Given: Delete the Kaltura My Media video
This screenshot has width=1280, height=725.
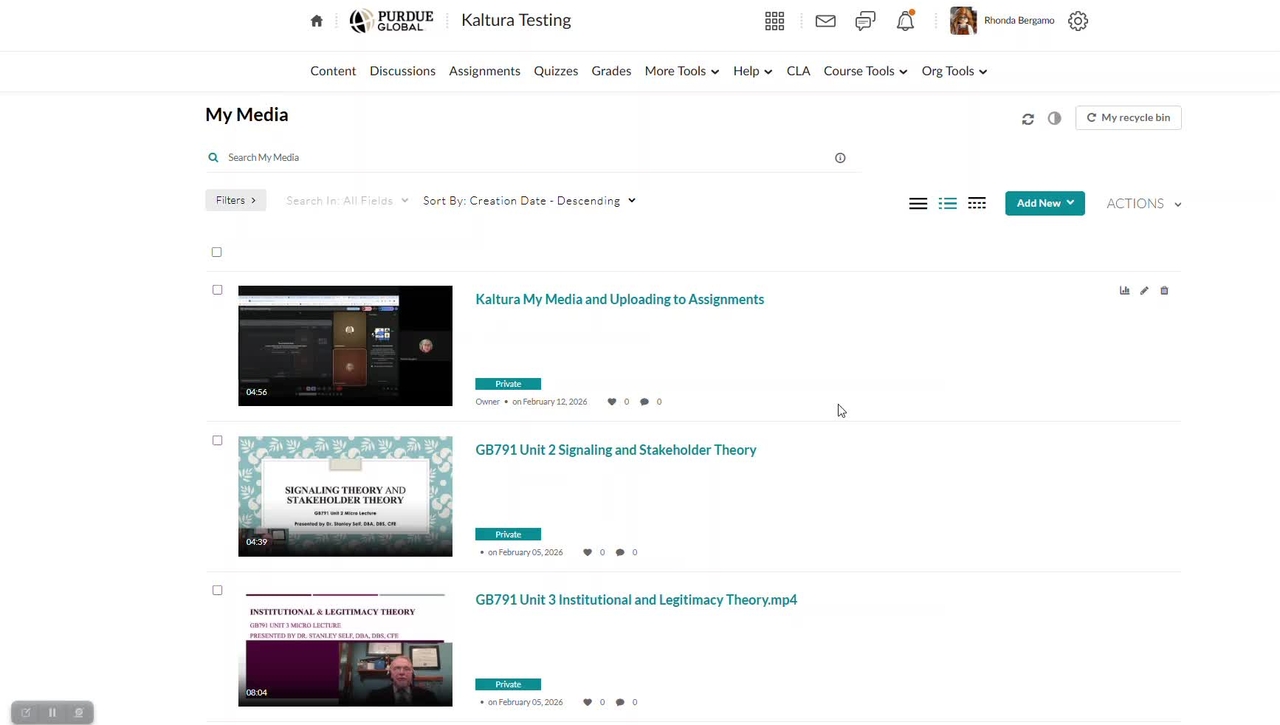Looking at the screenshot, I should (1164, 291).
